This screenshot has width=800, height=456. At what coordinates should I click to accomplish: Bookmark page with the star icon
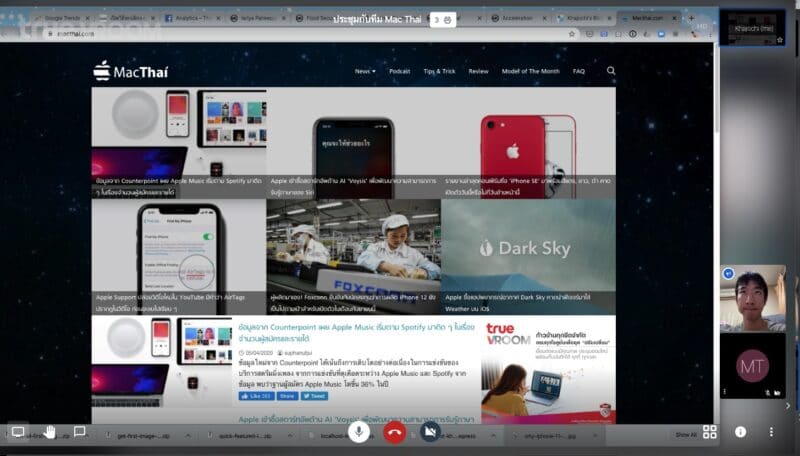click(x=571, y=34)
